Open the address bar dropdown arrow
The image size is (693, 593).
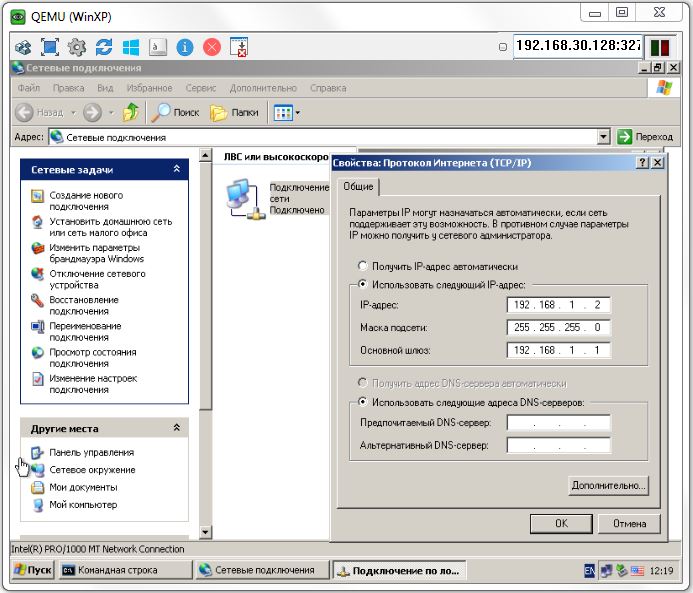(x=603, y=137)
